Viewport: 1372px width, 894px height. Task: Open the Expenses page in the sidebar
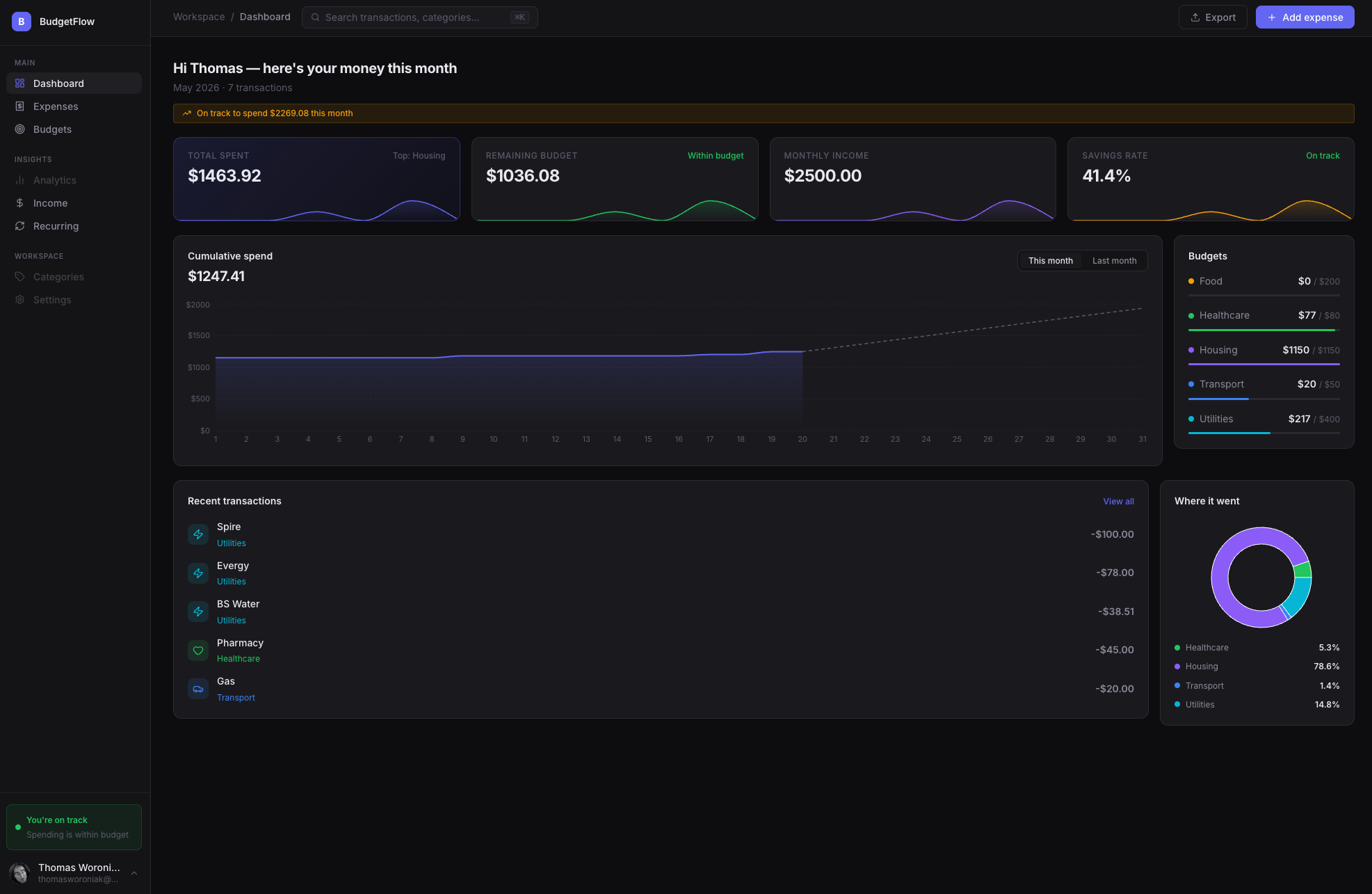pos(74,106)
